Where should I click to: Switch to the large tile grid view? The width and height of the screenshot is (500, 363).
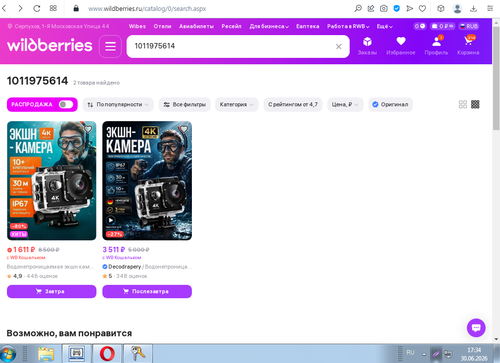pyautogui.click(x=463, y=104)
